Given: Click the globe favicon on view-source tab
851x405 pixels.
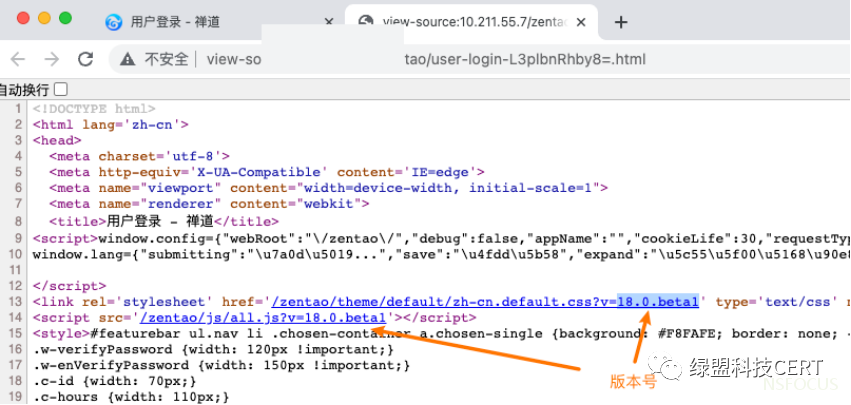Looking at the screenshot, I should [x=366, y=21].
